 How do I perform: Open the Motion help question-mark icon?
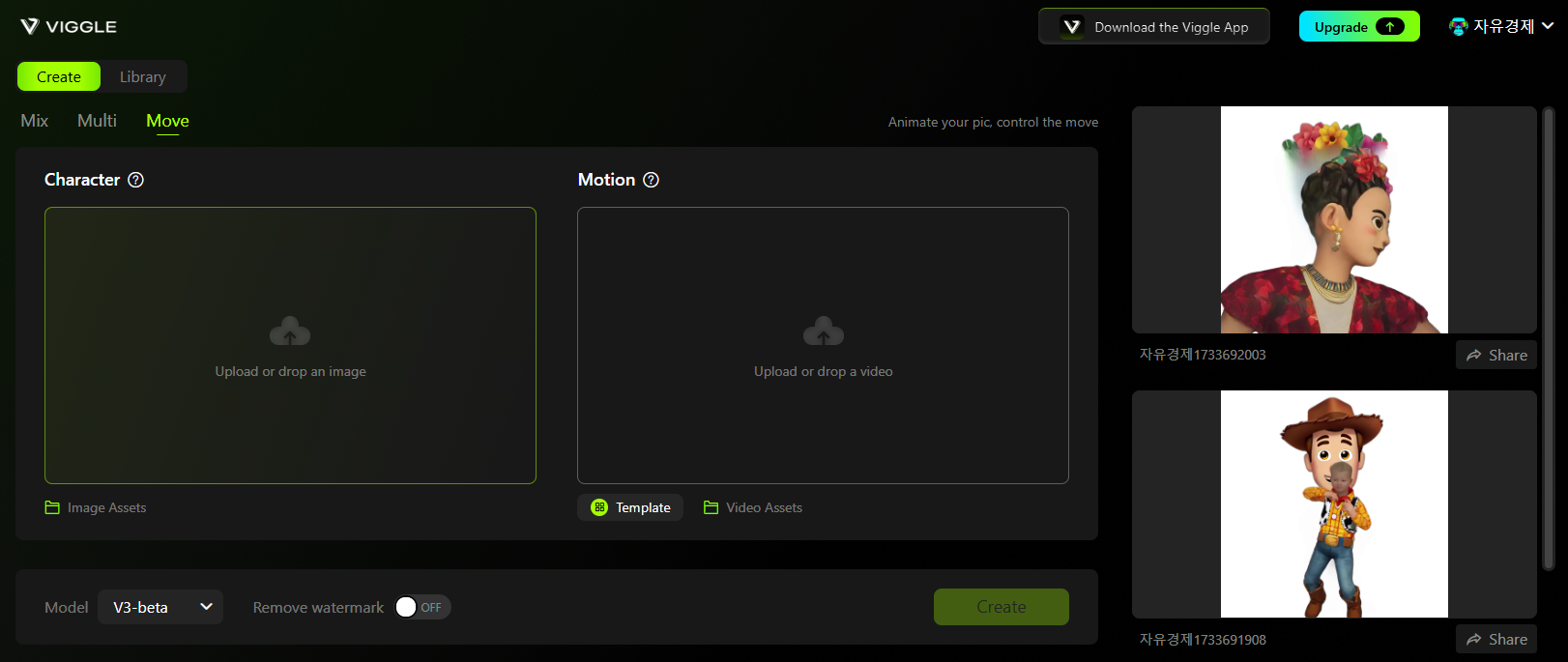652,180
